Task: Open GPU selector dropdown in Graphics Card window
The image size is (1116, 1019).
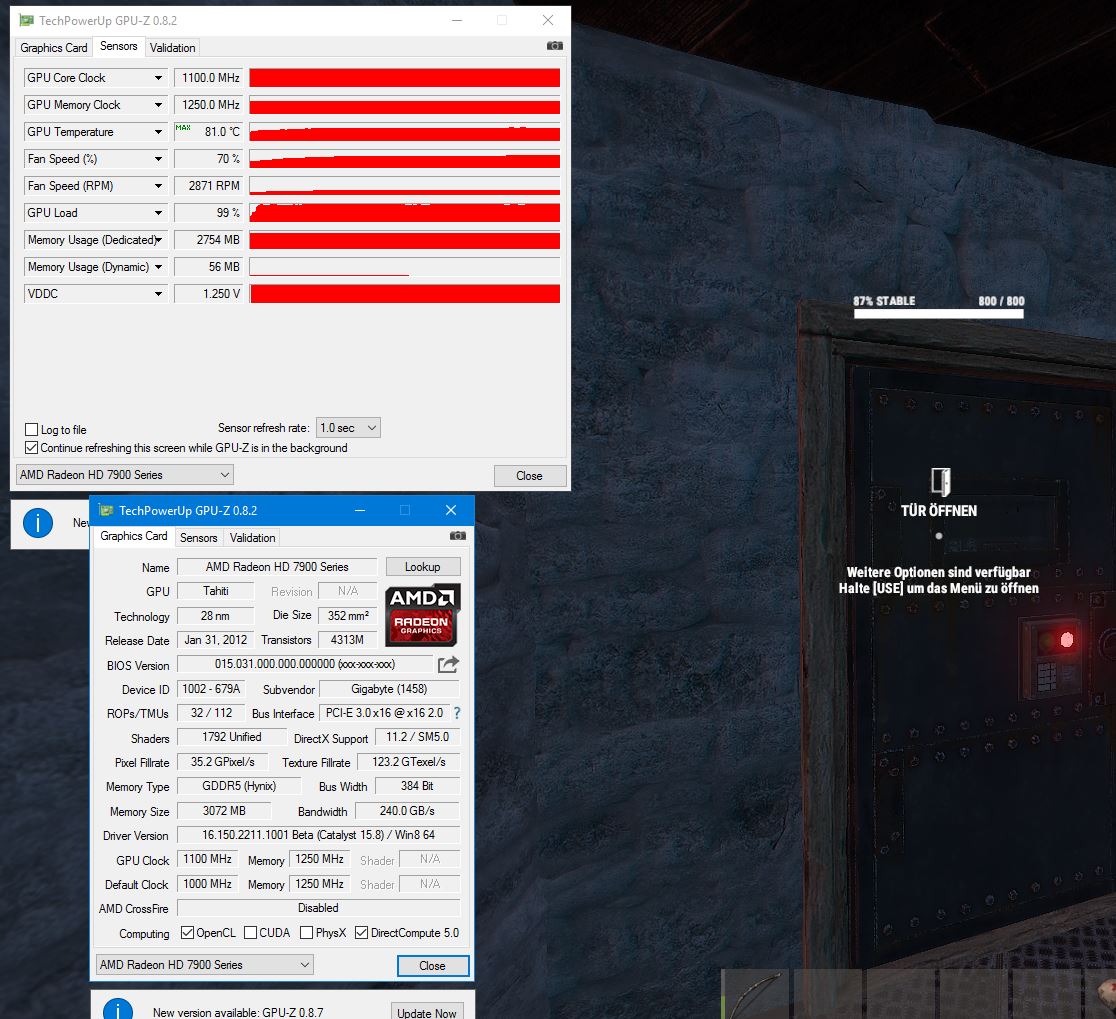Action: (x=204, y=965)
